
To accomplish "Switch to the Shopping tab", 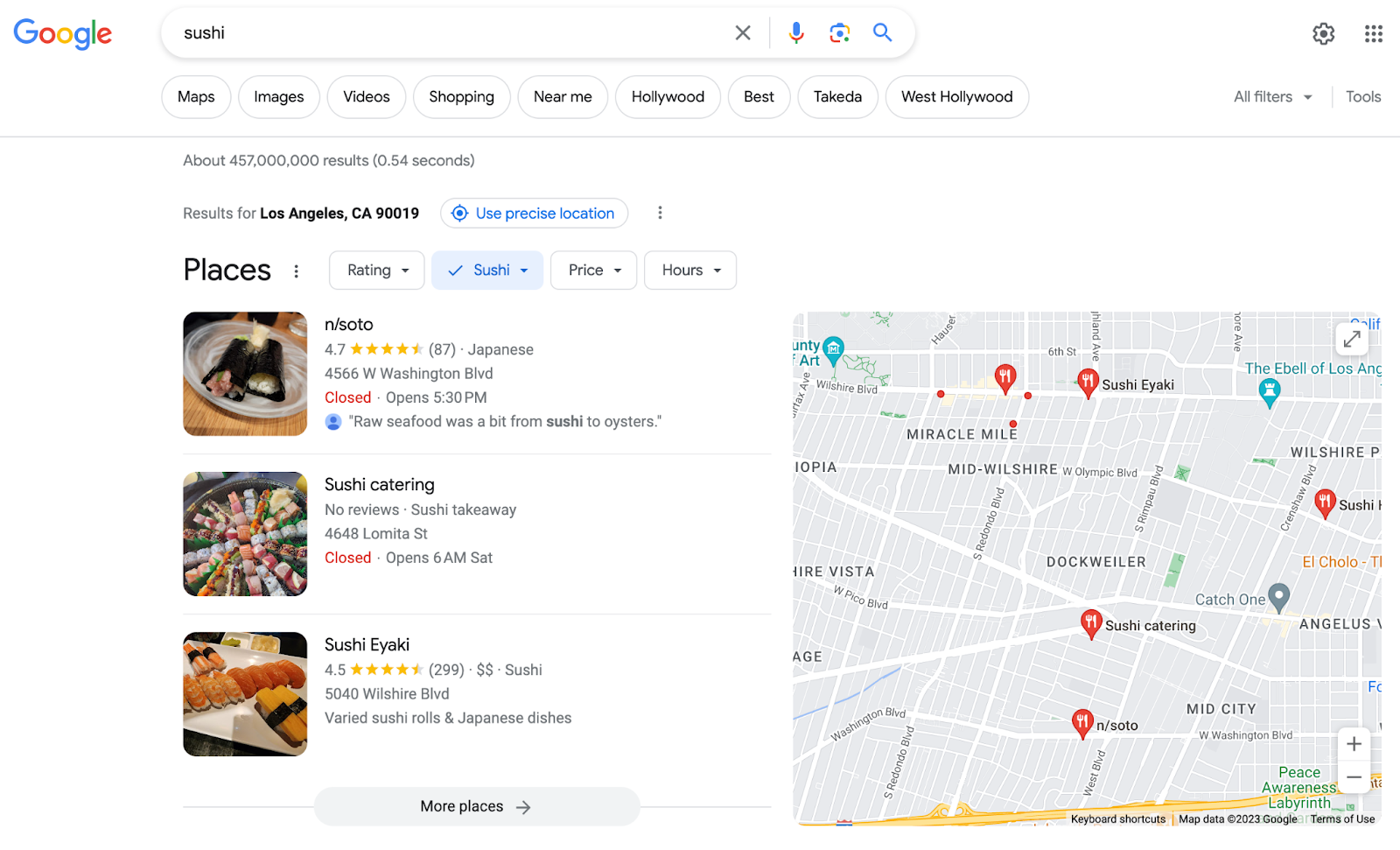I will [x=462, y=97].
